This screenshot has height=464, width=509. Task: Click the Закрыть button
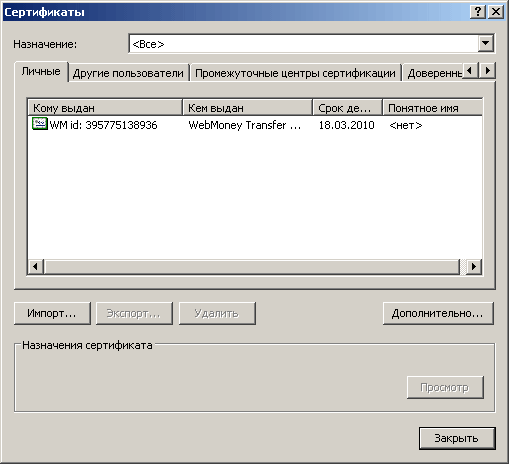[x=457, y=438]
